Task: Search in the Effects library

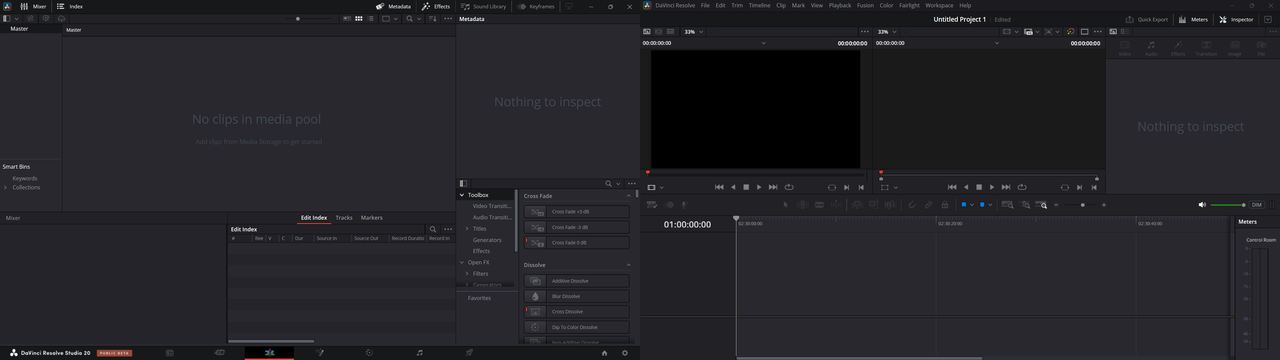Action: click(608, 183)
